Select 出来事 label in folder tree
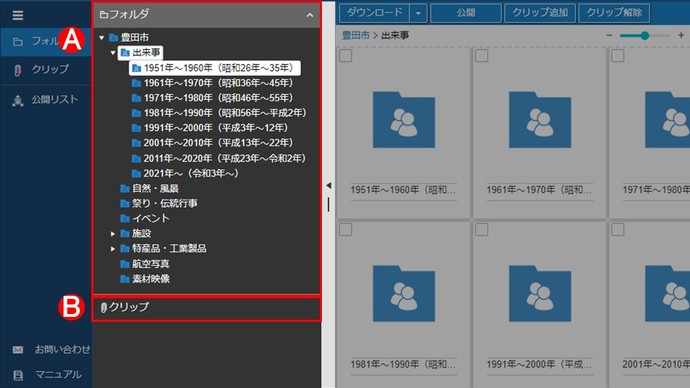This screenshot has width=690, height=388. click(x=146, y=53)
